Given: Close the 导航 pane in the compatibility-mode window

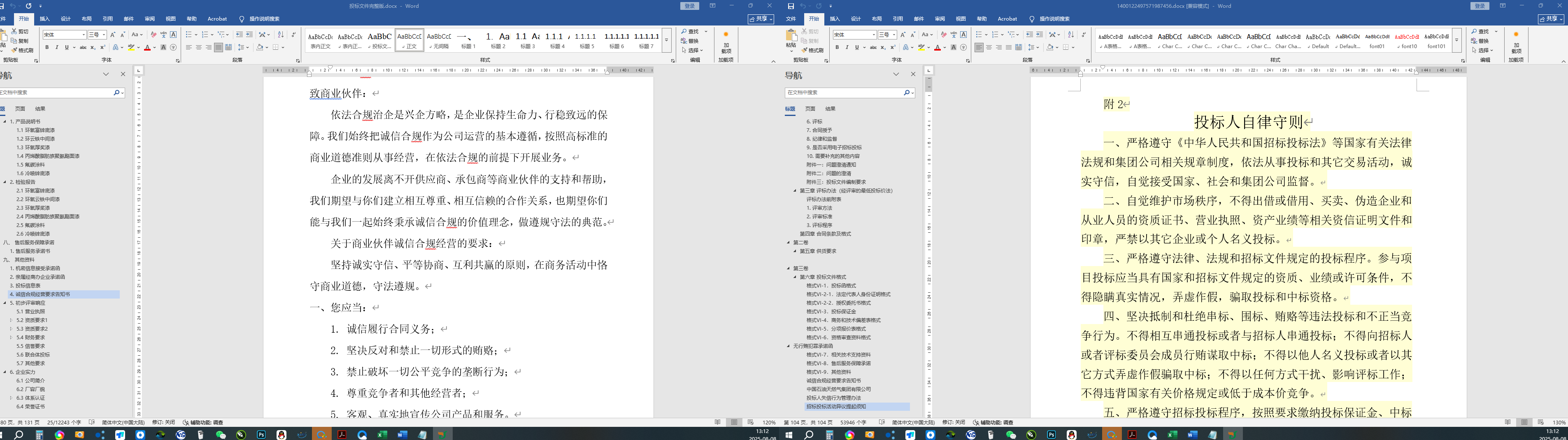Looking at the screenshot, I should [x=913, y=74].
